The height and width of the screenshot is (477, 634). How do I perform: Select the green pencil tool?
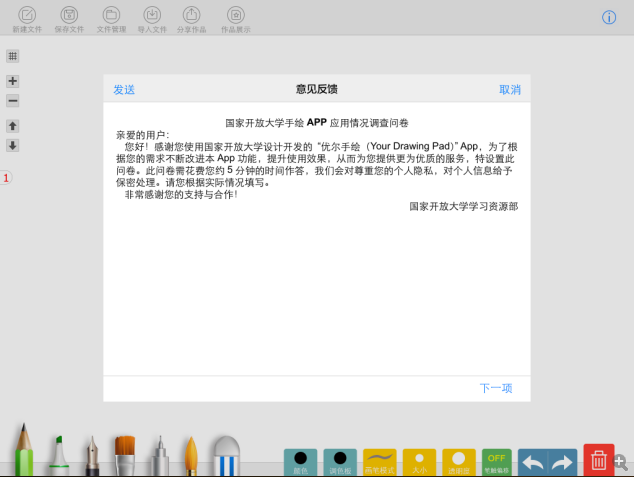coord(24,450)
